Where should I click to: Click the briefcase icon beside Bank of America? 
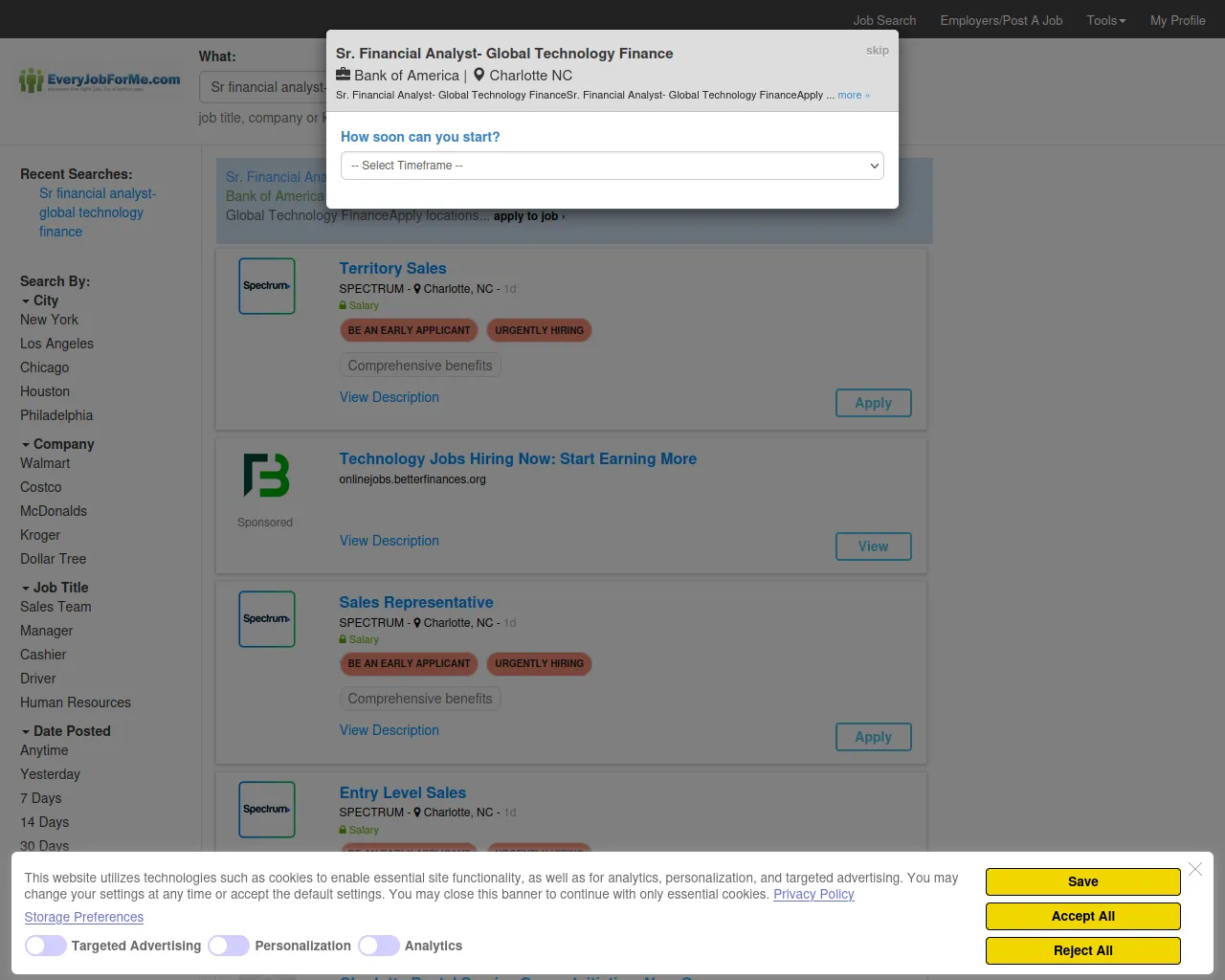tap(344, 74)
